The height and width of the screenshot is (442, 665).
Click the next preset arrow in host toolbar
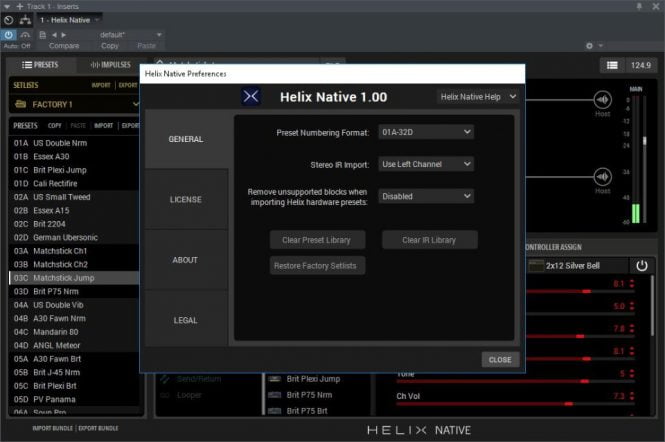[x=64, y=35]
